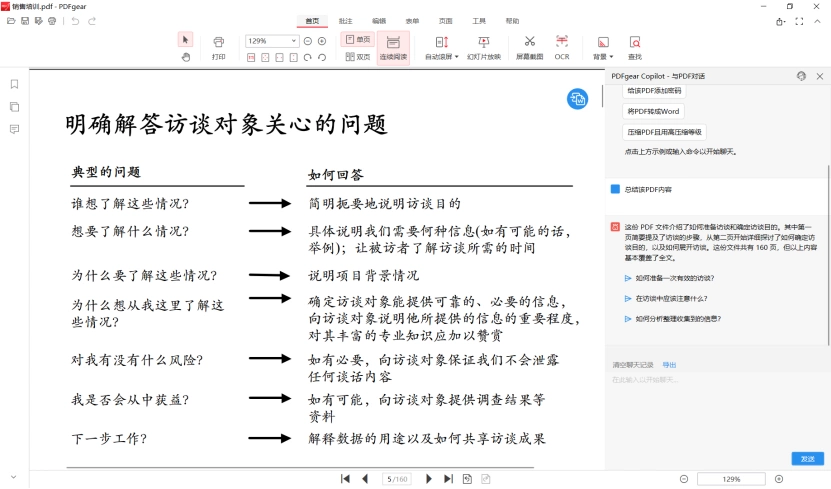Switch to the 工具 (Tools) tab
The height and width of the screenshot is (489, 831).
tap(479, 21)
